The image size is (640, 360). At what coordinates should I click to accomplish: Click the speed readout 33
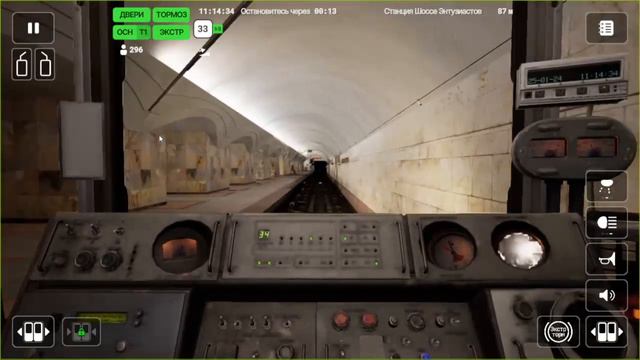pyautogui.click(x=202, y=29)
